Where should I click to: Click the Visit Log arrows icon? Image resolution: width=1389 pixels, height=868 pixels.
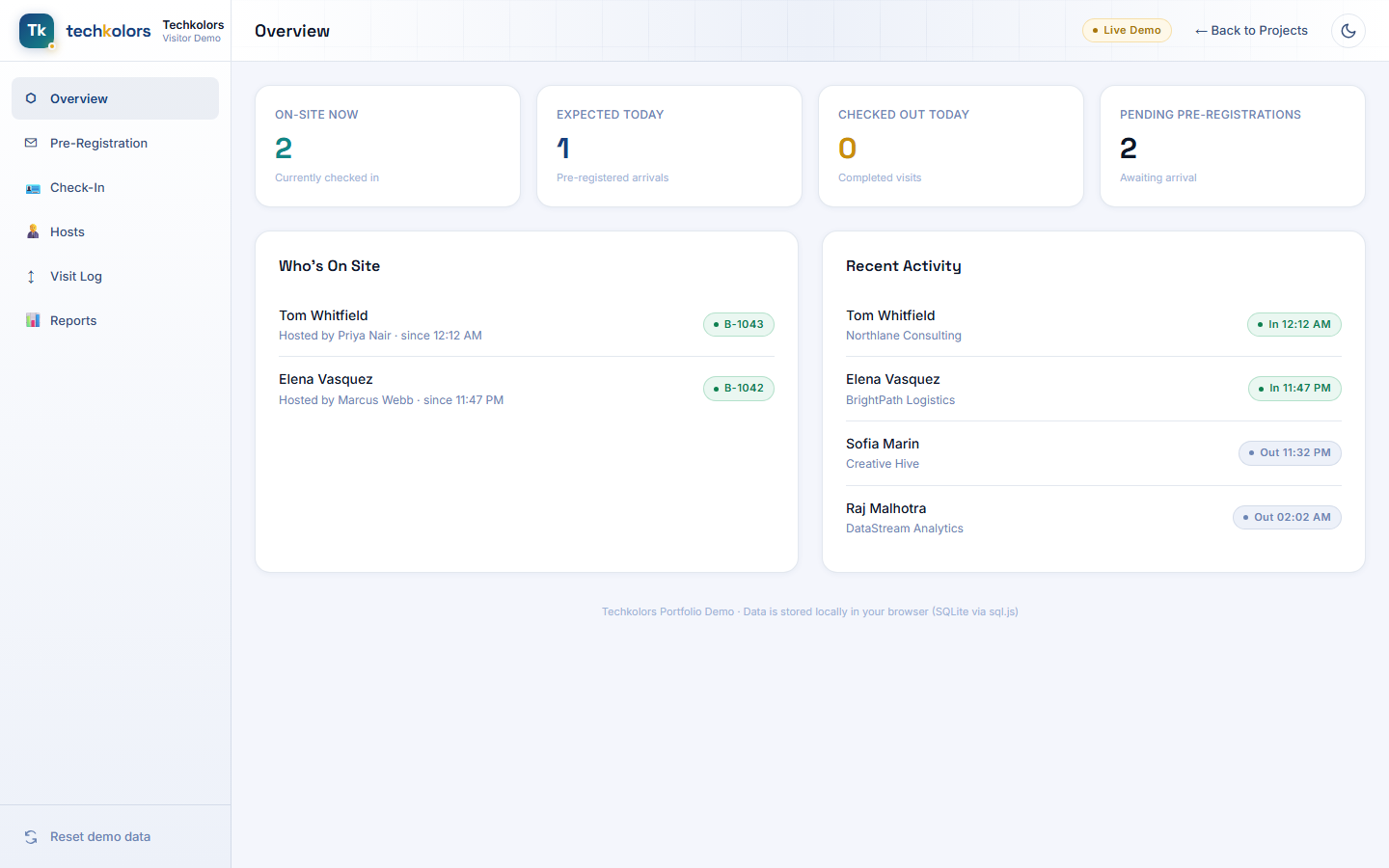(31, 277)
